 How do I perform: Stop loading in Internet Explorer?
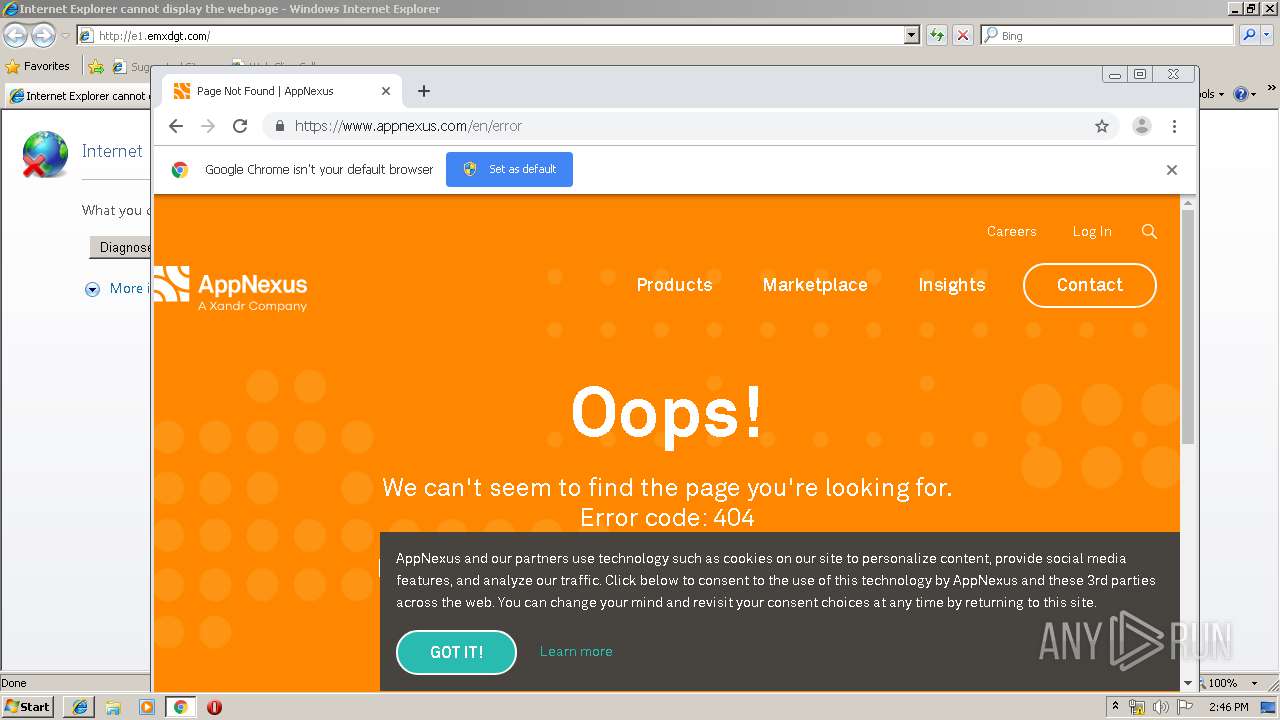963,36
